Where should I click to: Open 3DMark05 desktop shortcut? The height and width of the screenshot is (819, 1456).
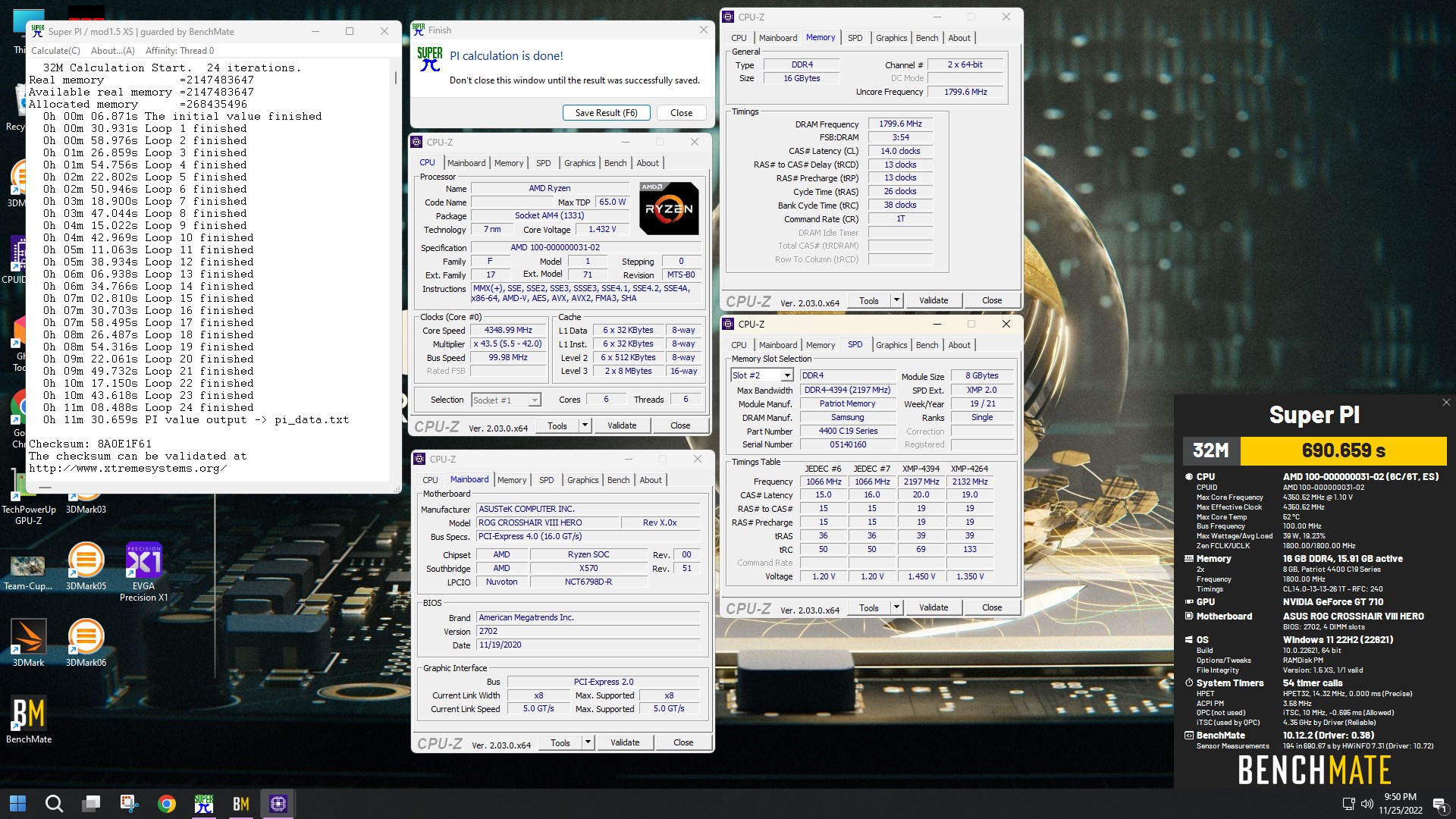pyautogui.click(x=86, y=566)
